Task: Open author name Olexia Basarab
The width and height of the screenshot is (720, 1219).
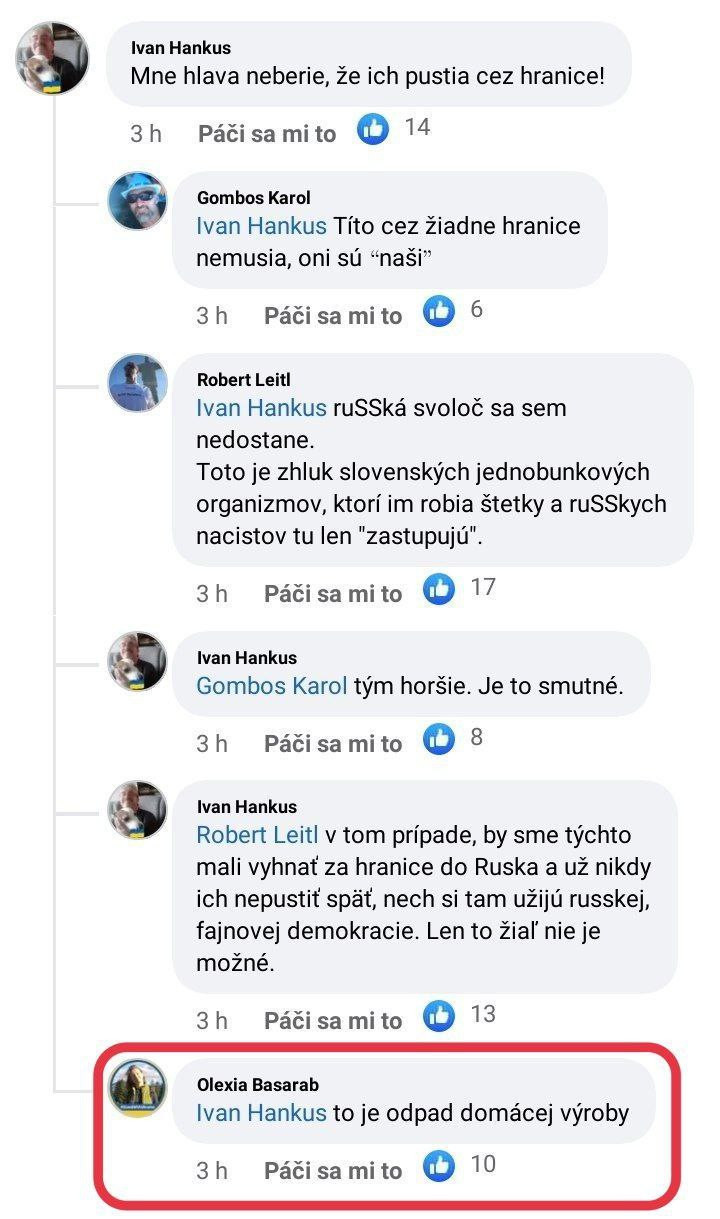Action: tap(258, 1084)
